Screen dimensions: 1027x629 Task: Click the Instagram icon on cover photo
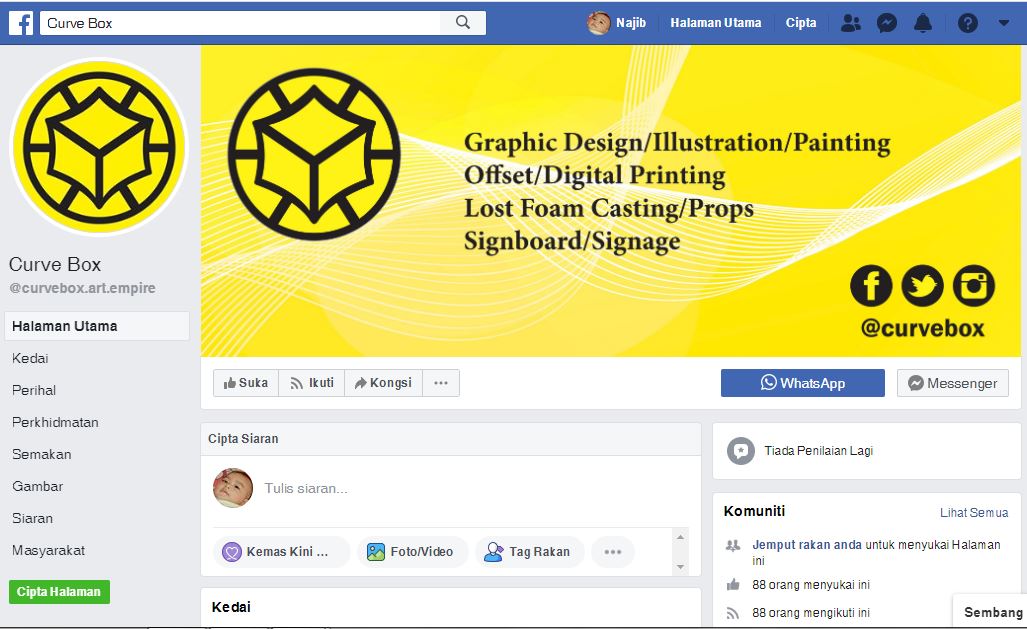973,286
